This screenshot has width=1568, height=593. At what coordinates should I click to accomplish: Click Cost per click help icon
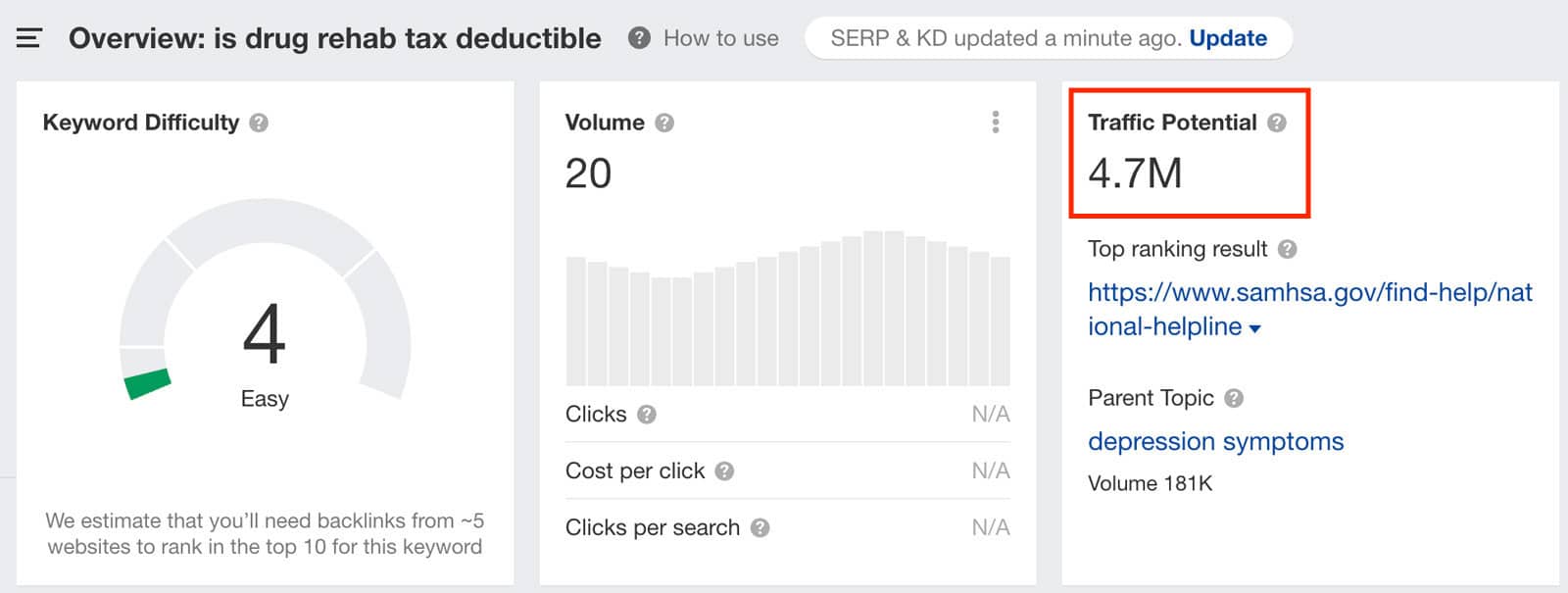coord(724,471)
